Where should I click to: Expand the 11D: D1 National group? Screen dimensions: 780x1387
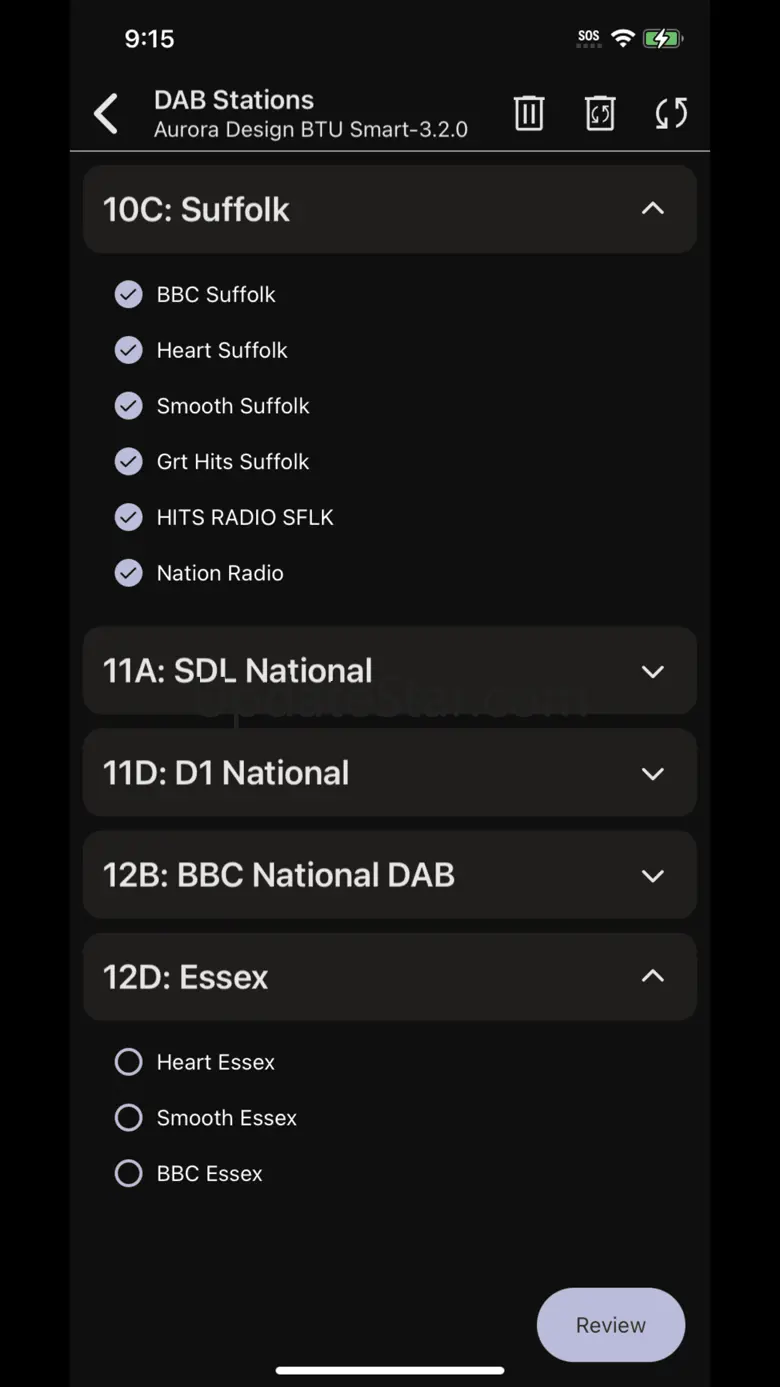pos(652,774)
